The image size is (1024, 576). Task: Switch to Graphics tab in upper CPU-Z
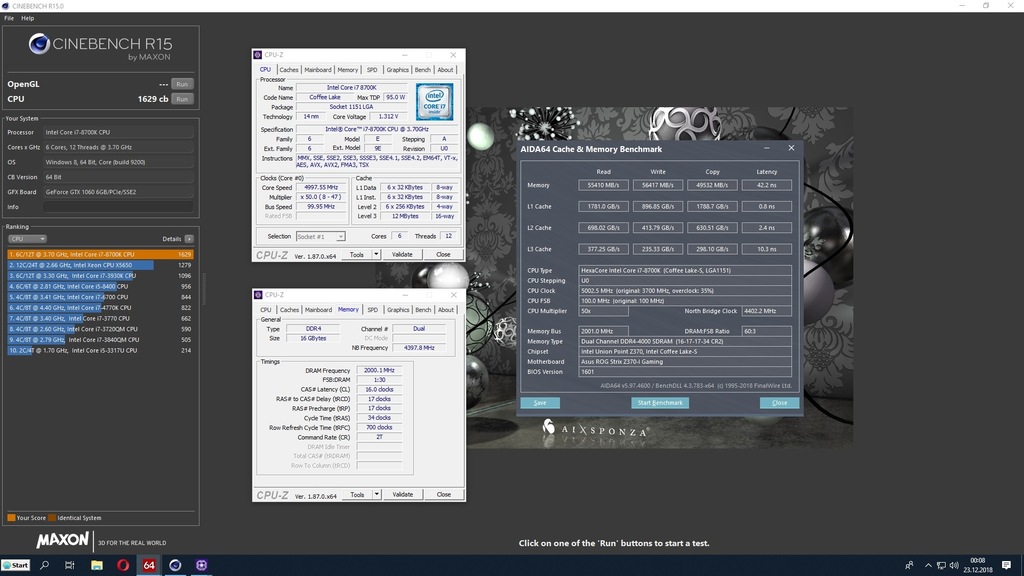coord(397,70)
